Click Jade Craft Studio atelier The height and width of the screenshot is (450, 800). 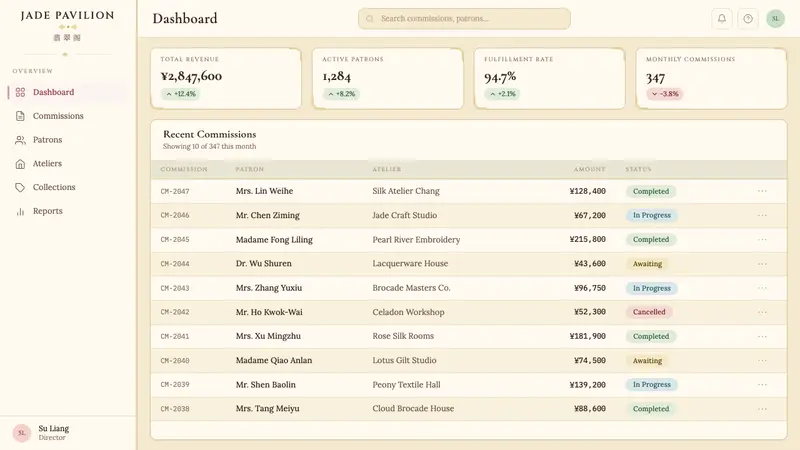tap(405, 215)
